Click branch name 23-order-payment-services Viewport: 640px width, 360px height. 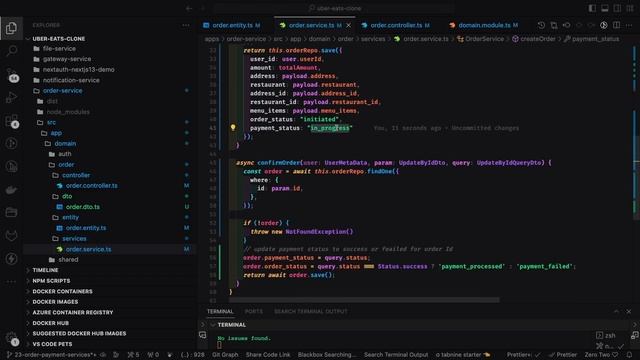[52, 355]
